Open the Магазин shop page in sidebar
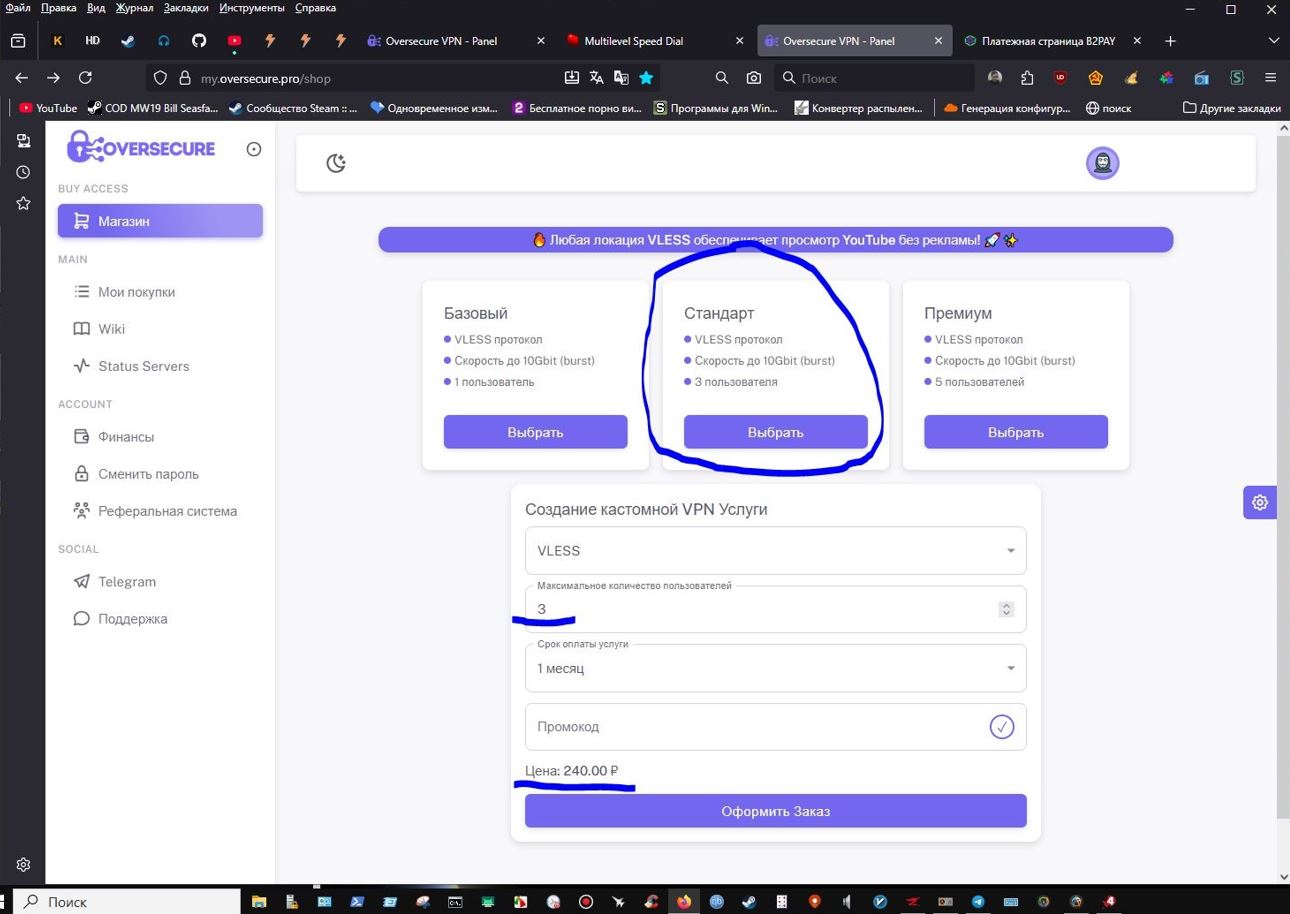The width and height of the screenshot is (1290, 914). pos(160,221)
